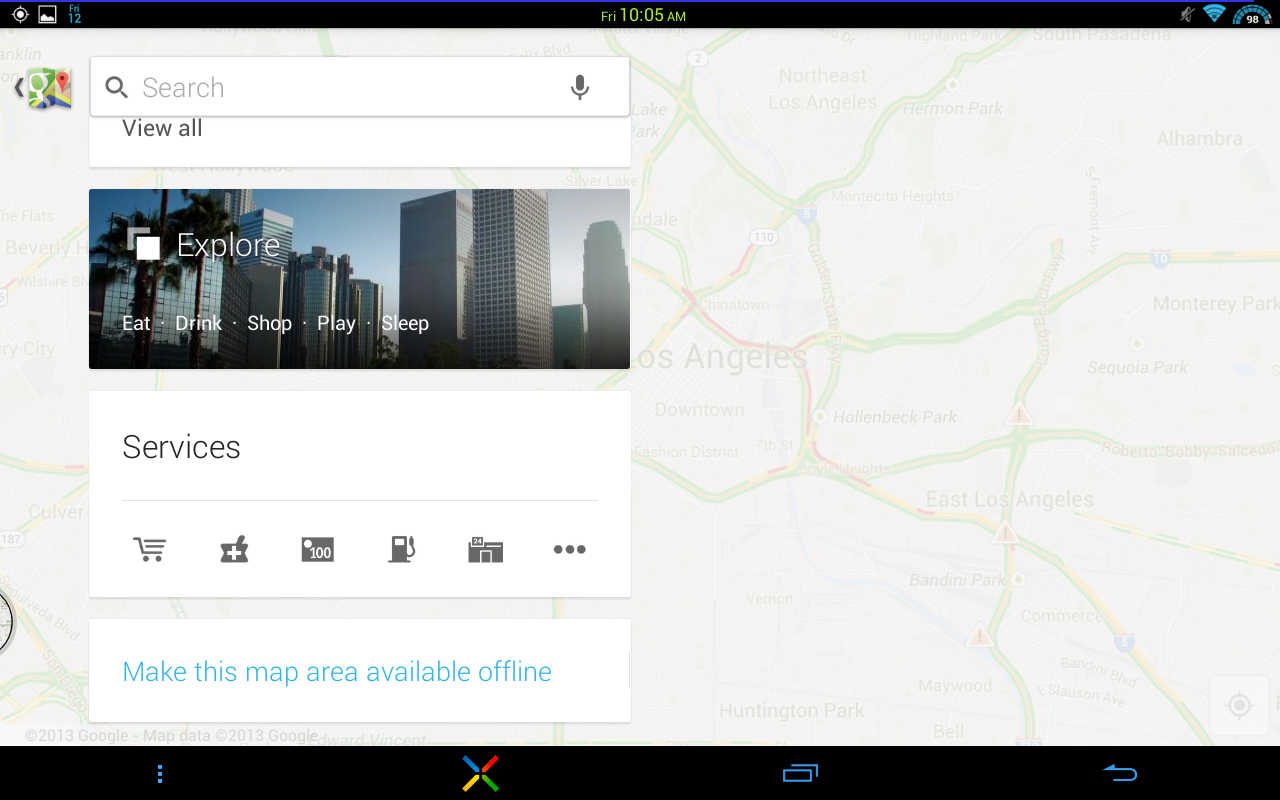Go to home via colored X icon

coord(480,774)
